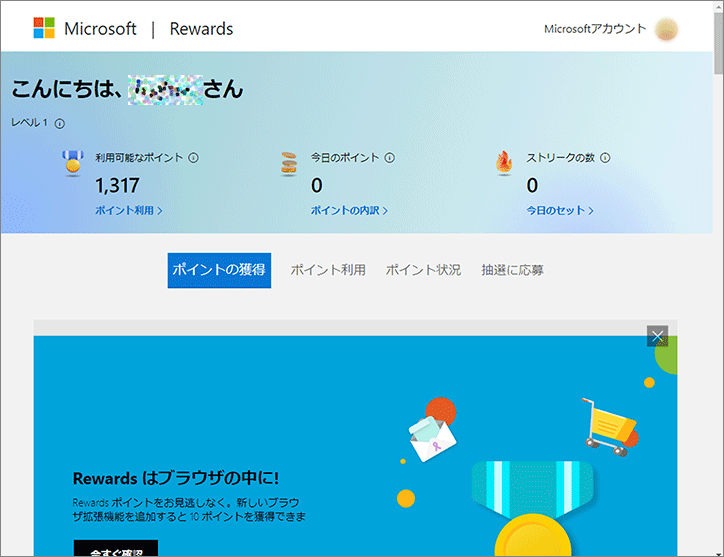Viewport: 724px width, 557px height.
Task: Click the medal illustration in the banner
Action: coord(532,508)
